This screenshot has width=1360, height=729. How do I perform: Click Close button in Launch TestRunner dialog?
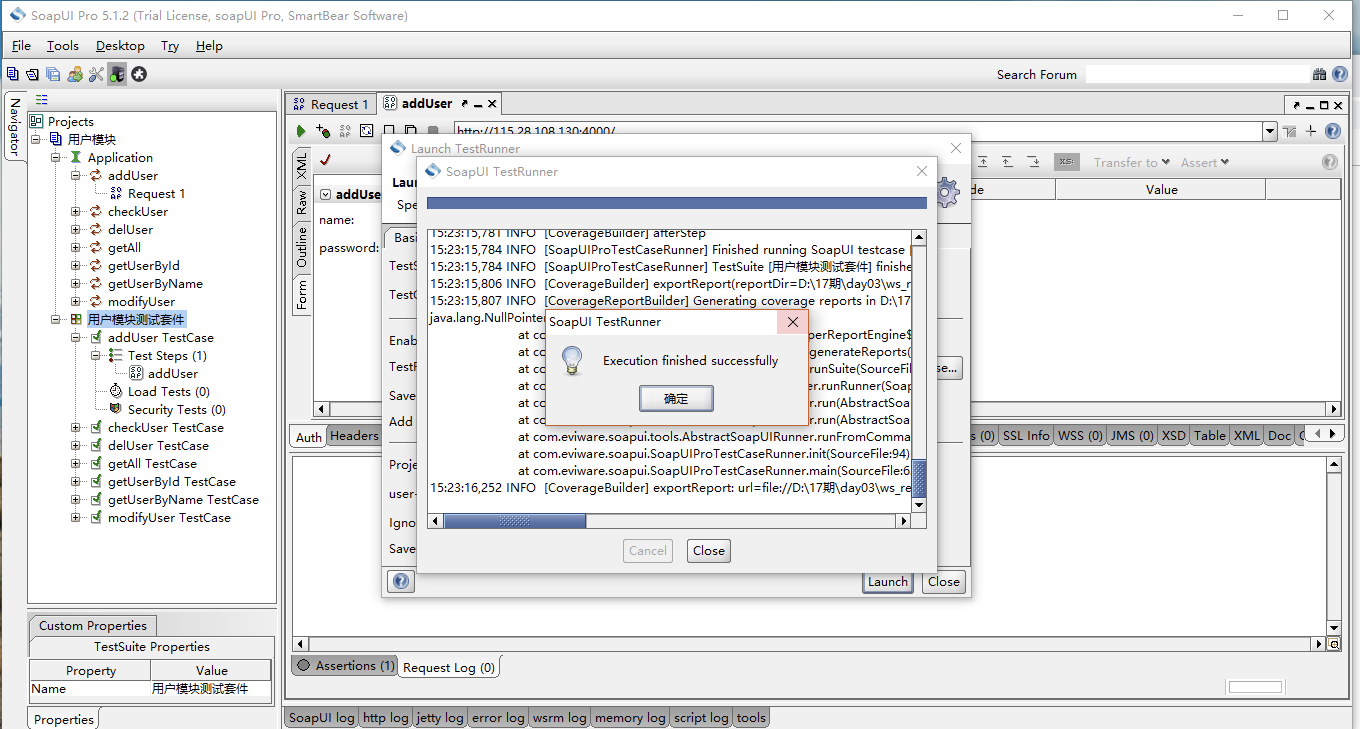pos(943,581)
